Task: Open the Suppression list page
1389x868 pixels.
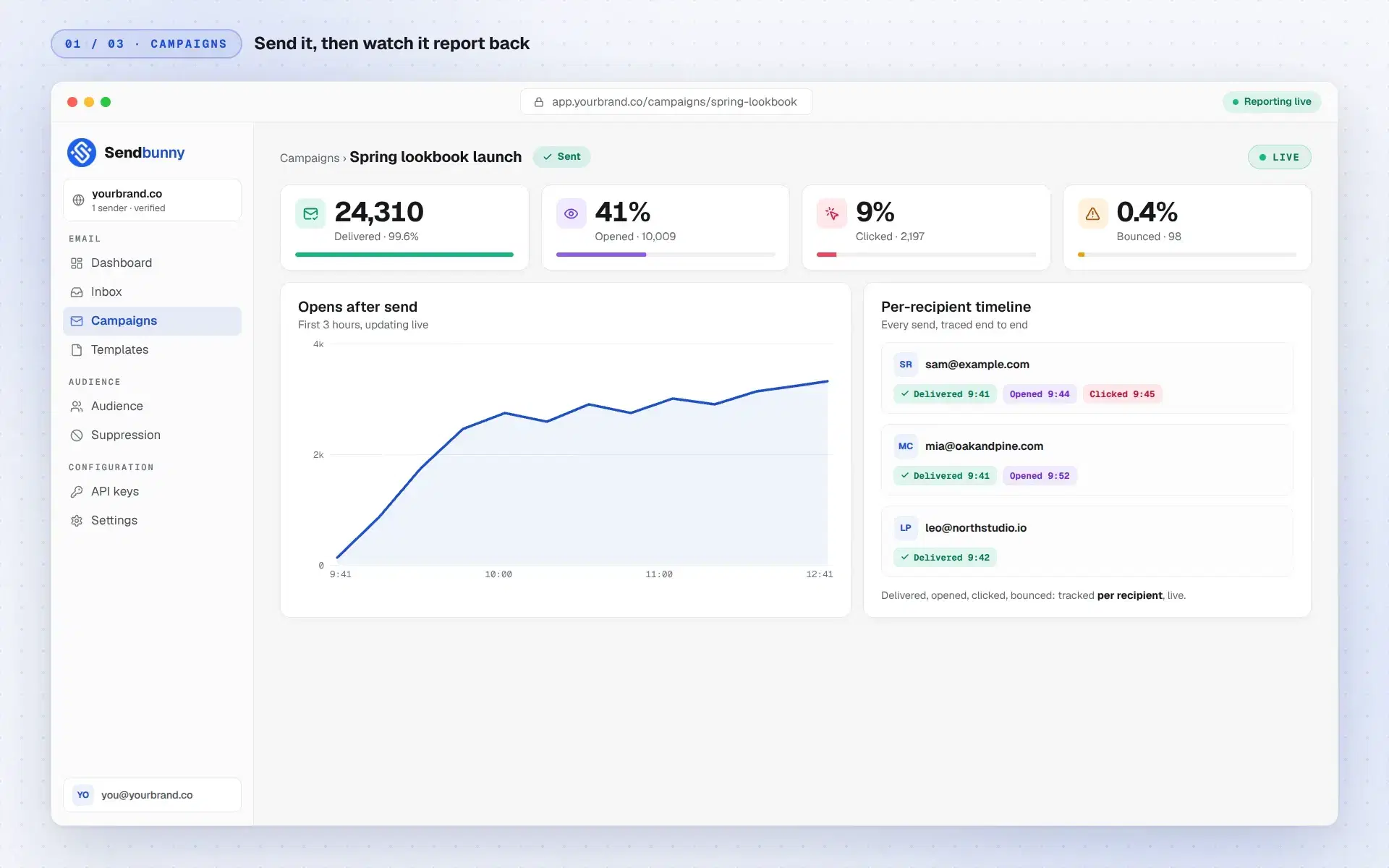Action: (152, 435)
